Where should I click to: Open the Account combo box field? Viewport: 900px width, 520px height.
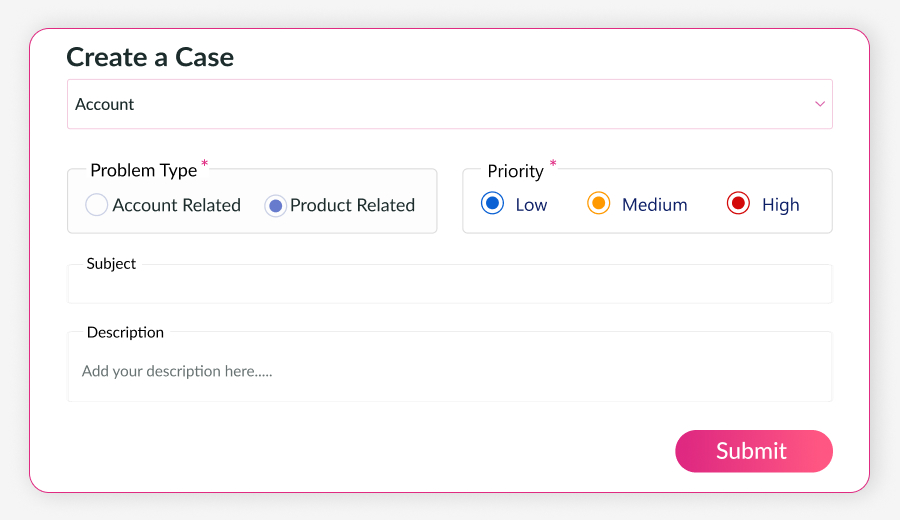pos(440,104)
